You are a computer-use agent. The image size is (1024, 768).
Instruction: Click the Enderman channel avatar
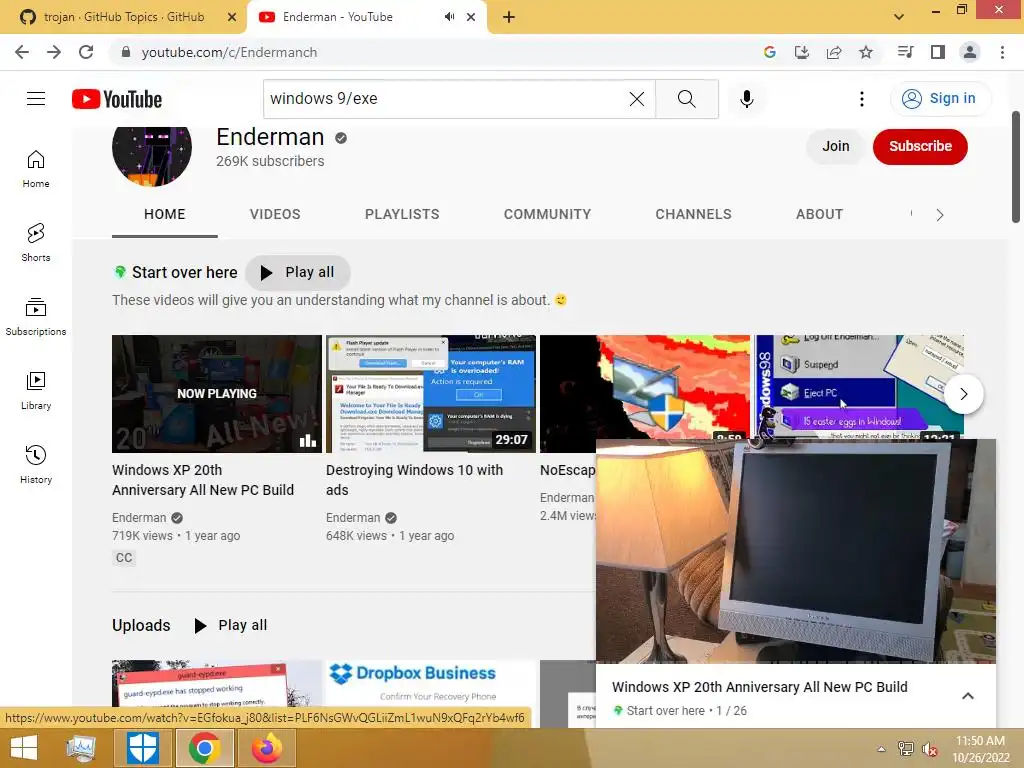pos(152,155)
